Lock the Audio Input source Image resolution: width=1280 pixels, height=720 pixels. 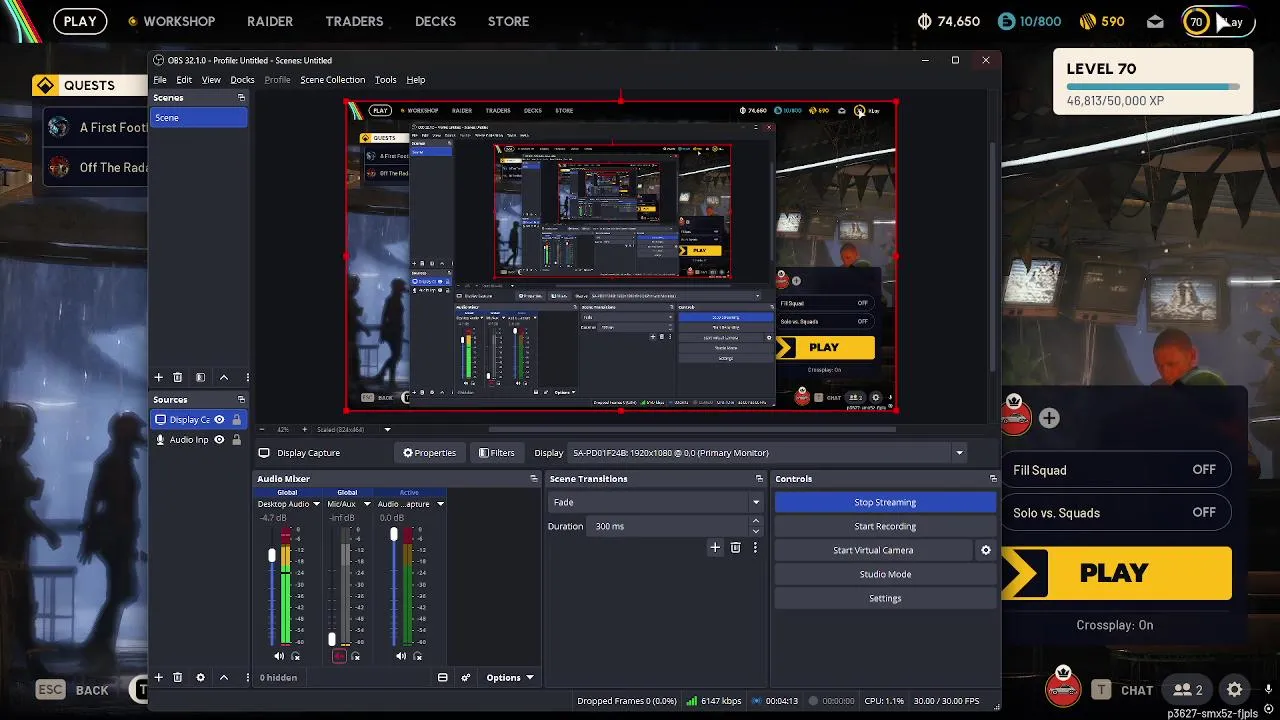click(x=237, y=440)
